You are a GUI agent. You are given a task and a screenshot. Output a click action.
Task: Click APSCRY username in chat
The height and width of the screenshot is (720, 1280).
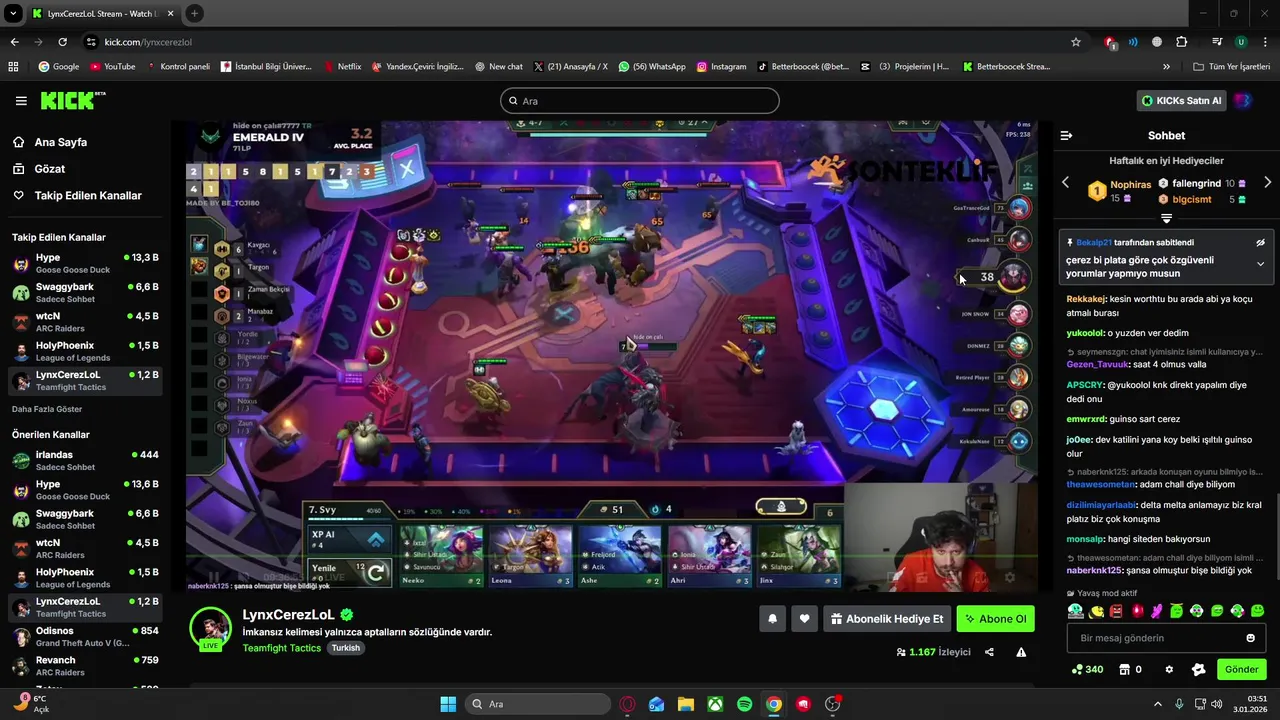(x=1084, y=384)
